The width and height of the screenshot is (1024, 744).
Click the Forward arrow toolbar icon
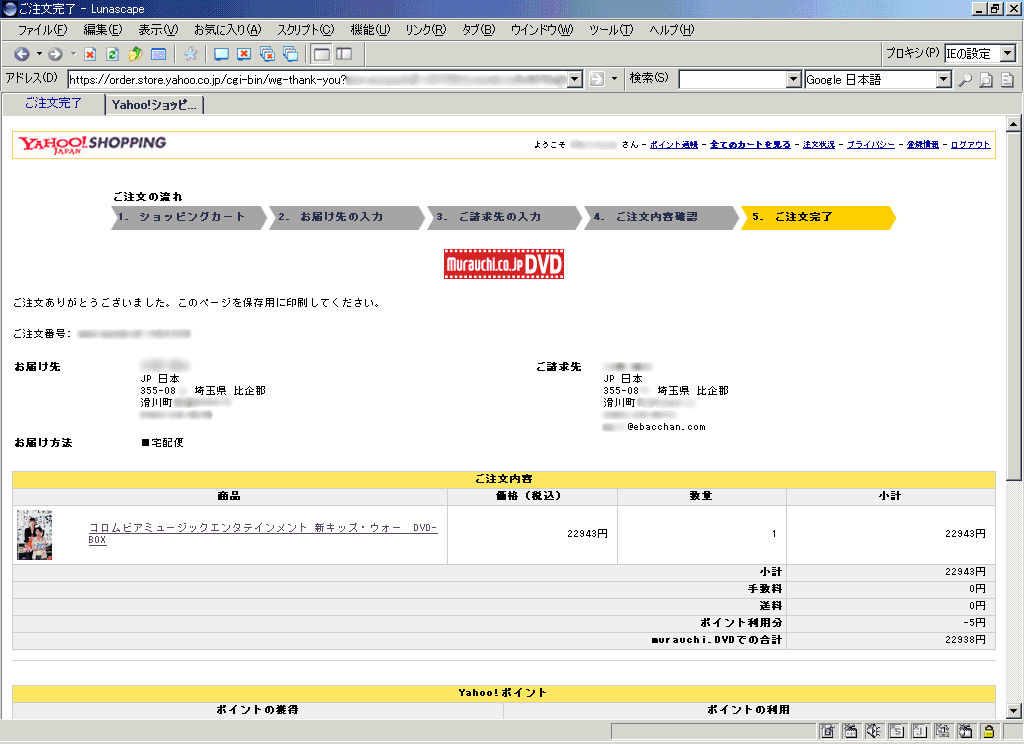pyautogui.click(x=56, y=54)
